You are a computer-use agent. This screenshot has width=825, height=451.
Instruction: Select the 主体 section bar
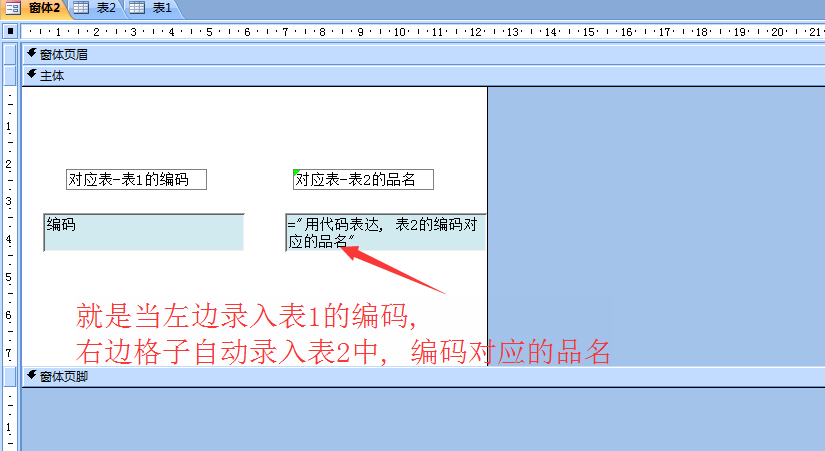[x=424, y=76]
